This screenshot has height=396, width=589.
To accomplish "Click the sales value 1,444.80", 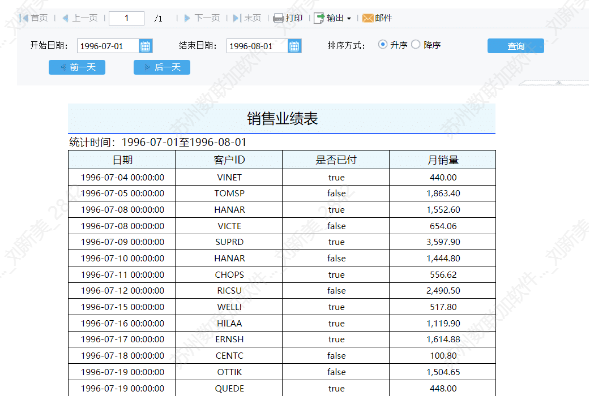I will (x=443, y=258).
